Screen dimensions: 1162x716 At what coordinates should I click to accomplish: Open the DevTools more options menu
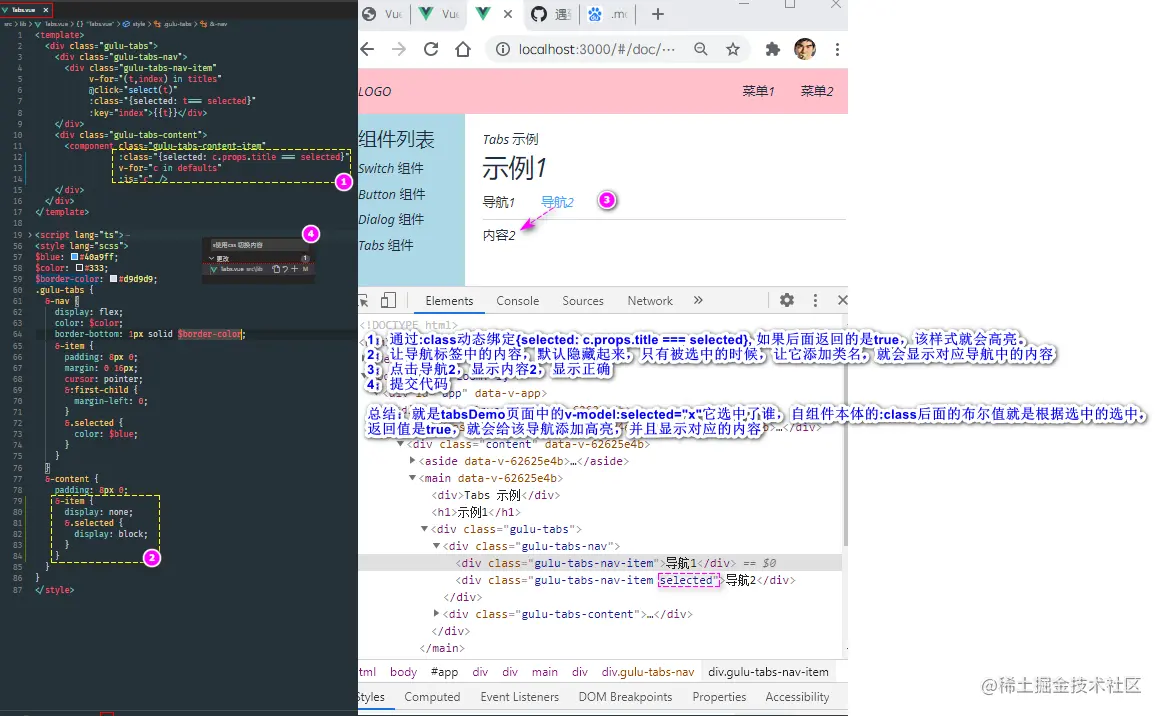(x=815, y=300)
